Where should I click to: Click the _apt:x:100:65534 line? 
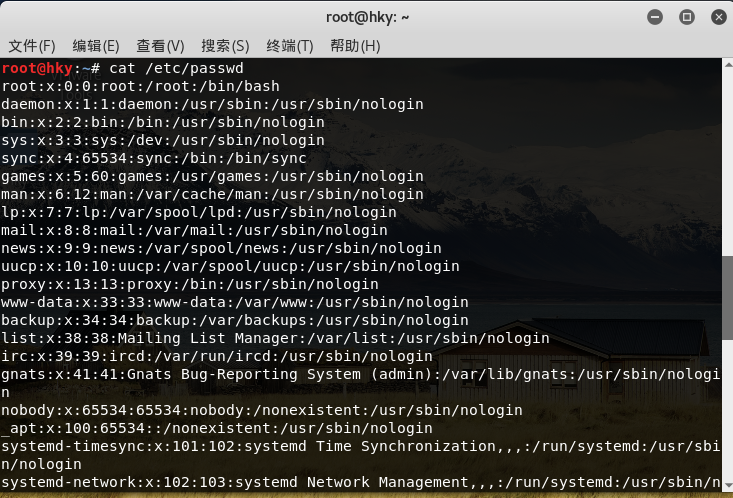[x=217, y=428]
